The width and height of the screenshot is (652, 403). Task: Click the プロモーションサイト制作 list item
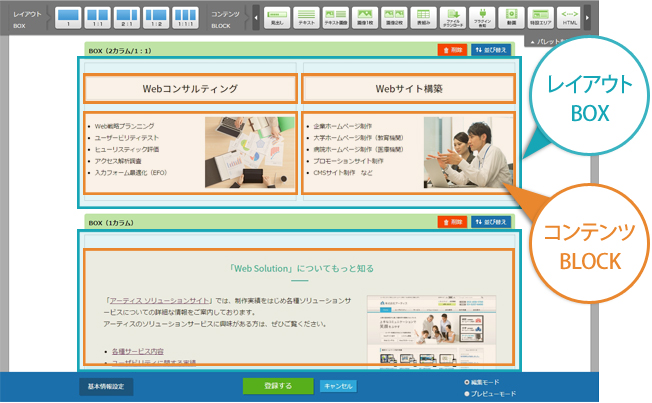pyautogui.click(x=348, y=161)
